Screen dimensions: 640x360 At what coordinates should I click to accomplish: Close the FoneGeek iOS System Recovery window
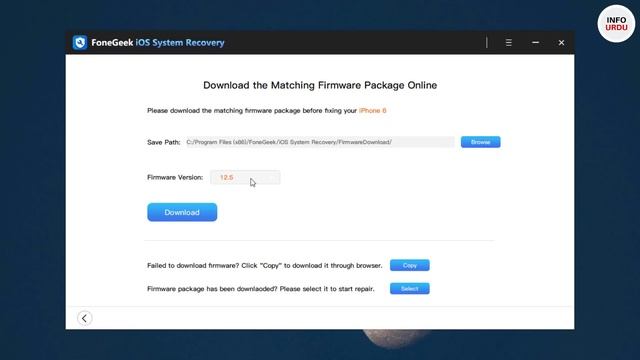(x=561, y=42)
